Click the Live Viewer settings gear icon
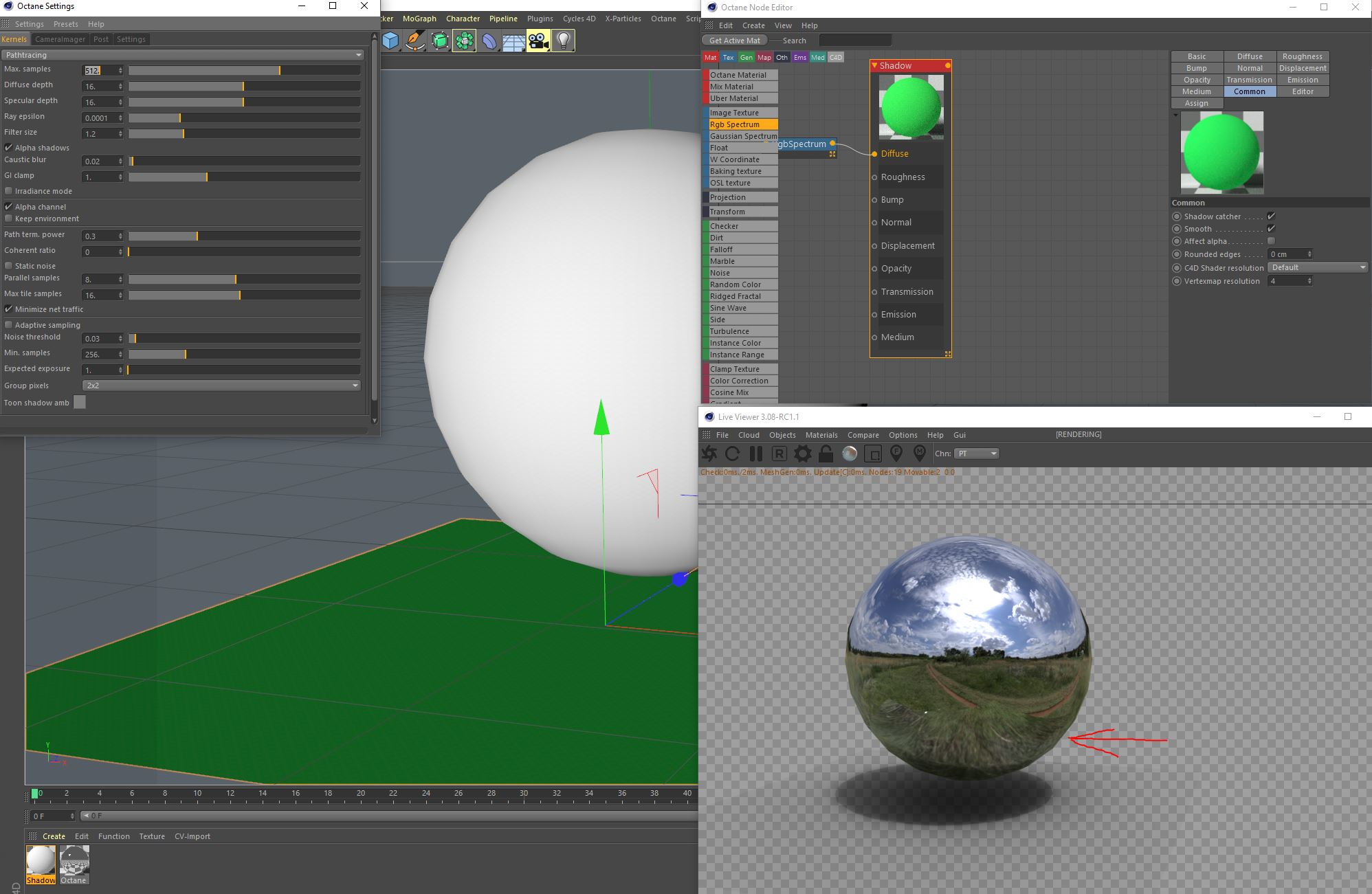 [x=802, y=454]
